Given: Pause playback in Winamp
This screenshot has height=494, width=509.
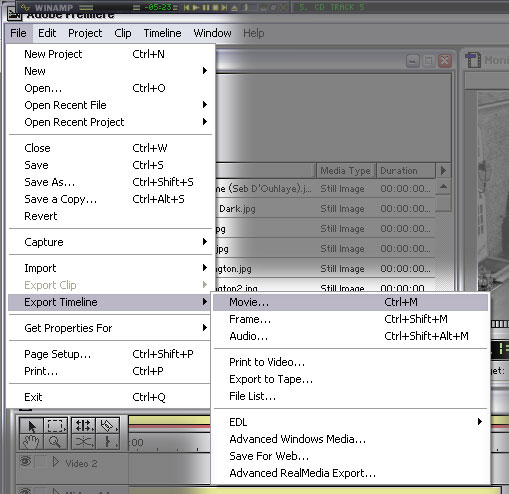Looking at the screenshot, I should point(206,7).
